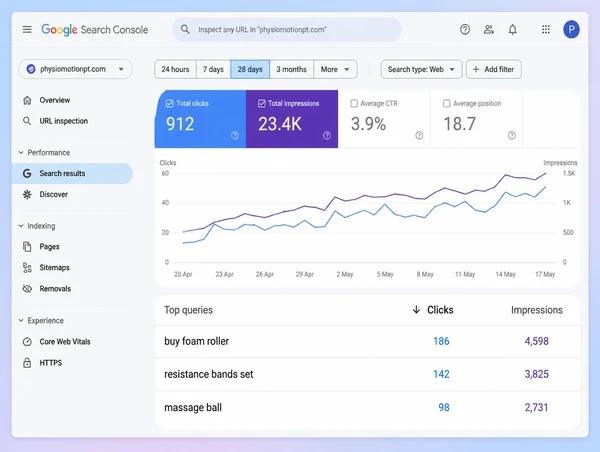Click the 3,825 impressions value
The width and height of the screenshot is (600, 452).
pos(536,374)
